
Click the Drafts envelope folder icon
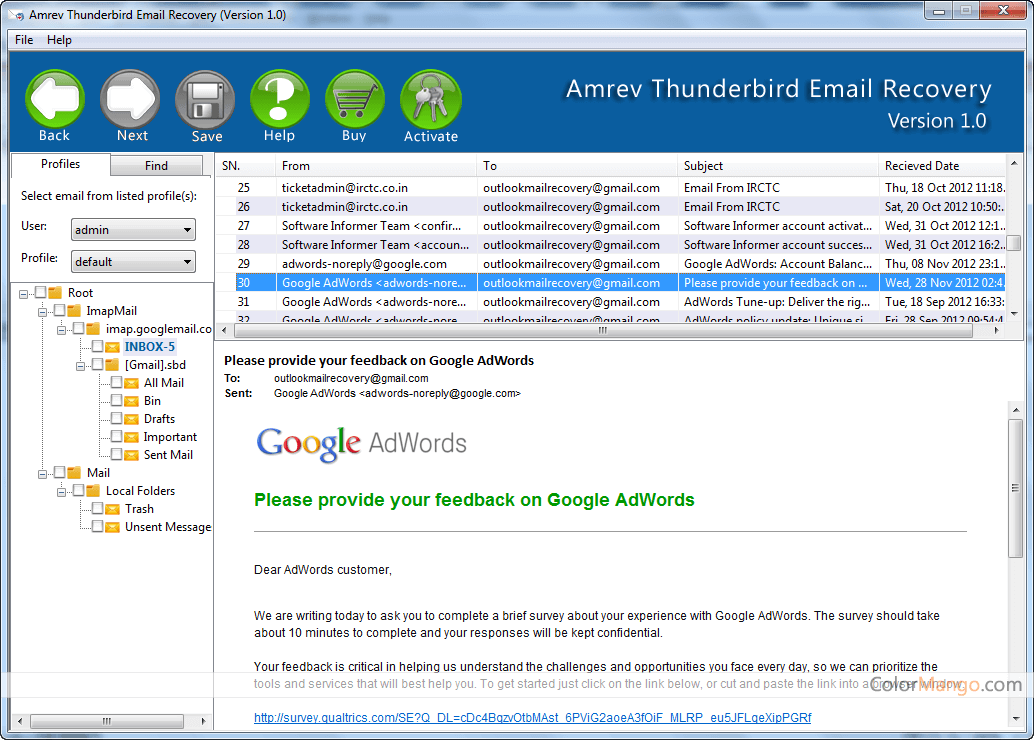coord(132,419)
